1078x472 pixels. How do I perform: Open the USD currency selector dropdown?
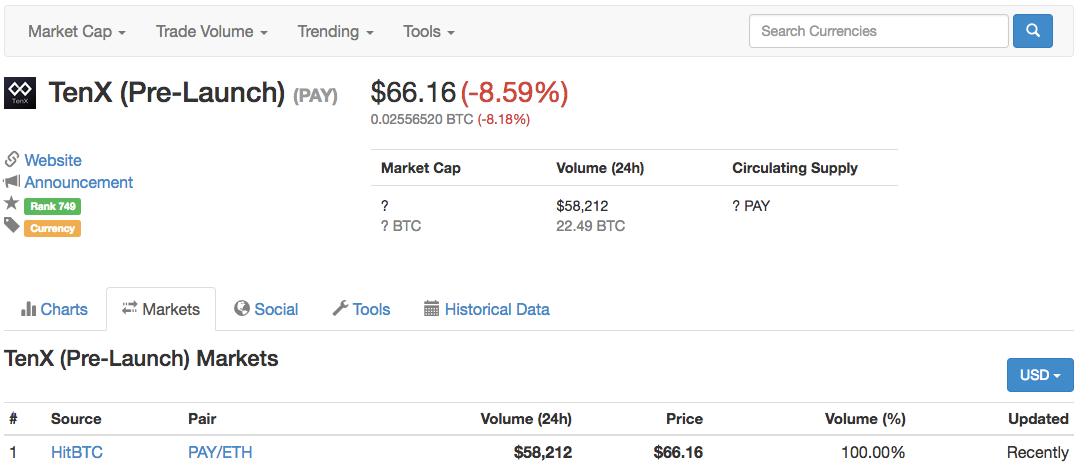(1040, 375)
